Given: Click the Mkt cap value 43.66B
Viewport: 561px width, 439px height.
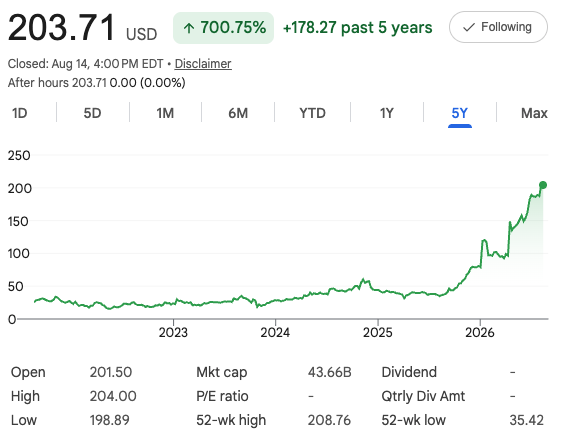Looking at the screenshot, I should click(x=330, y=372).
